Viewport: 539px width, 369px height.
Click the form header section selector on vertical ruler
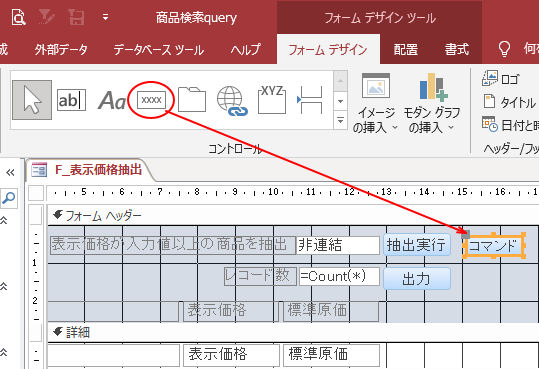pos(36,216)
